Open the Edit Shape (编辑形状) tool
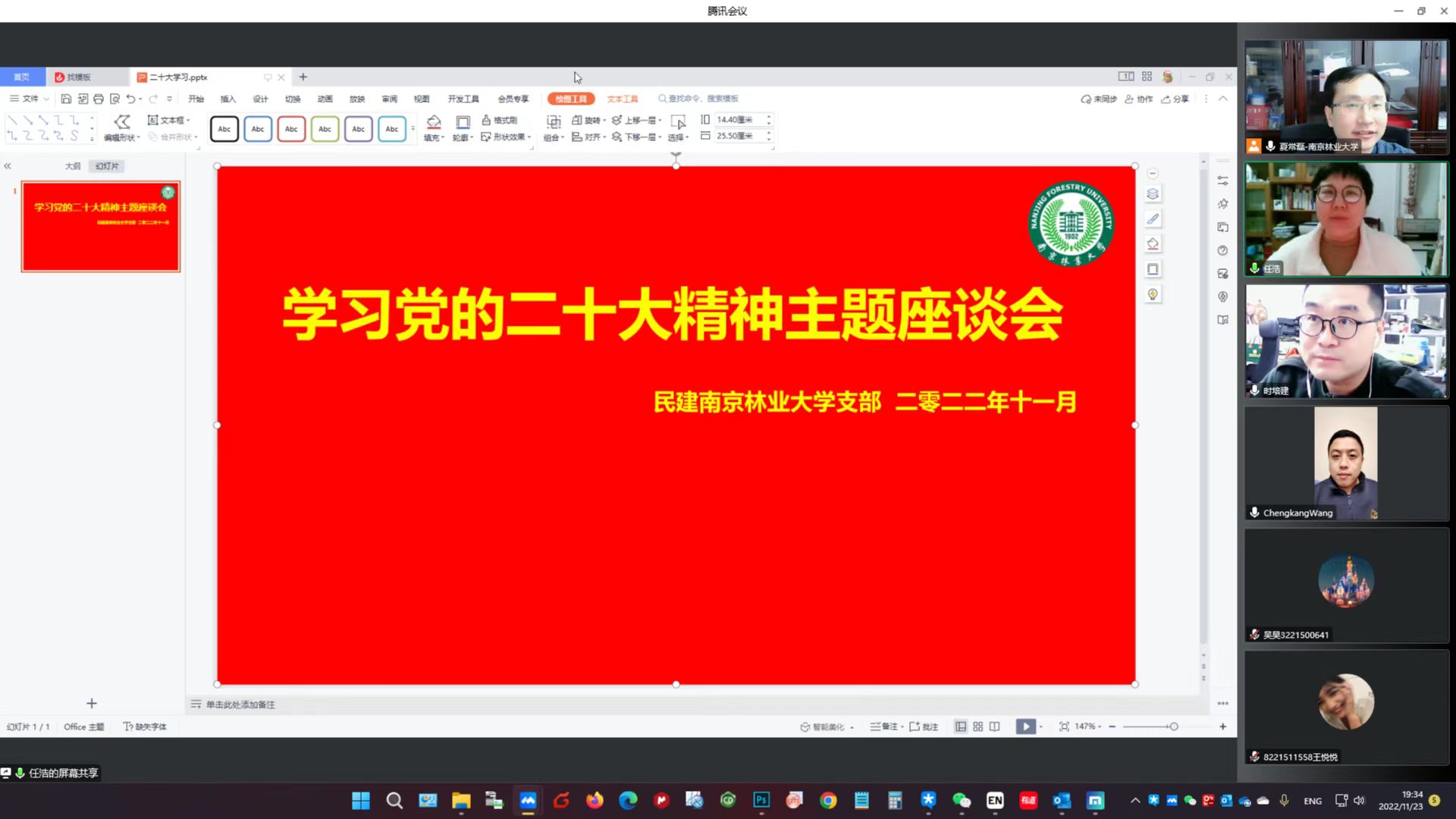The width and height of the screenshot is (1456, 819). (121, 127)
